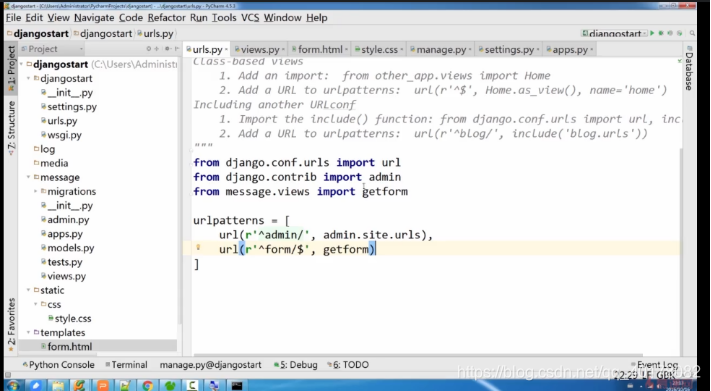Click urls.py in the navigation breadcrumb
The height and width of the screenshot is (391, 711).
(156, 34)
